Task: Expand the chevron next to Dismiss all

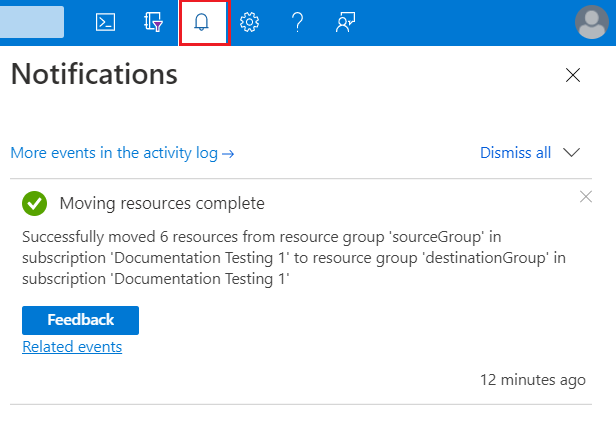Action: [x=572, y=153]
